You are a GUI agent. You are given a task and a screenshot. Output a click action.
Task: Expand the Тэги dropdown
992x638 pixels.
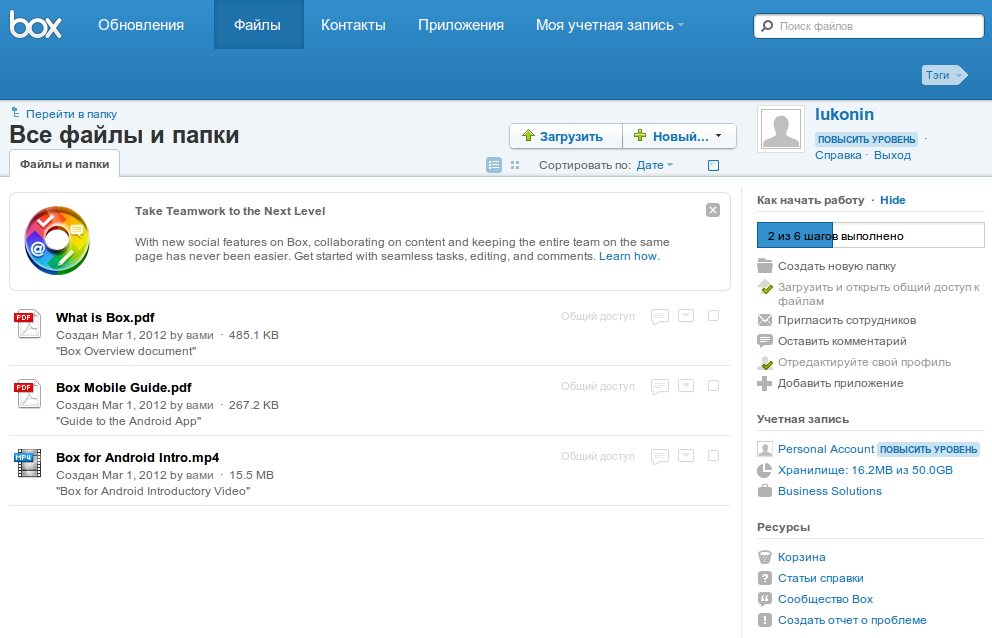[945, 75]
